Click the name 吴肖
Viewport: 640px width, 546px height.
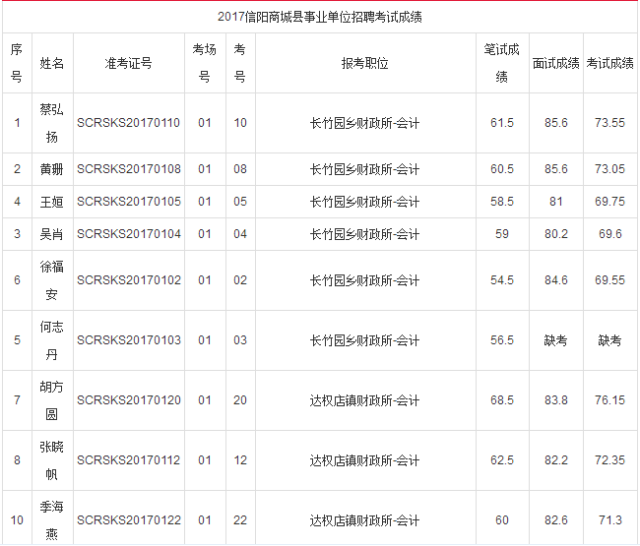tap(52, 234)
